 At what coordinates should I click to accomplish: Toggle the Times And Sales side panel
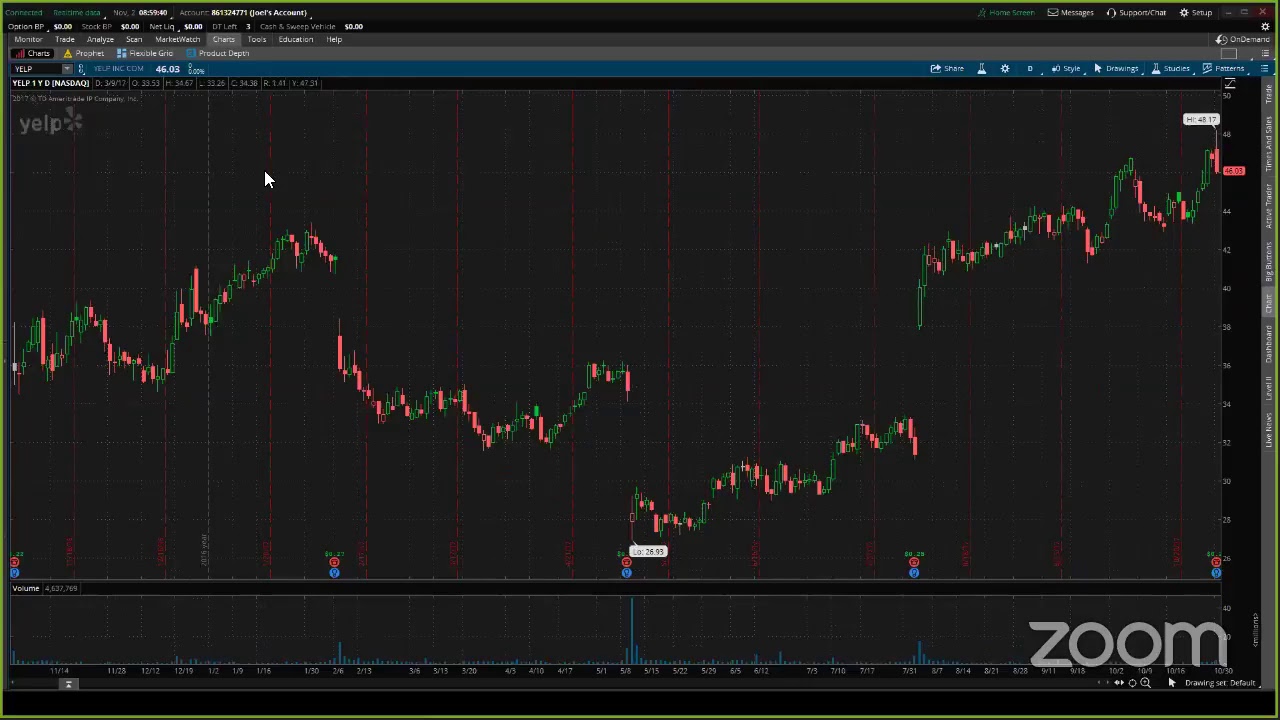pos(1269,142)
